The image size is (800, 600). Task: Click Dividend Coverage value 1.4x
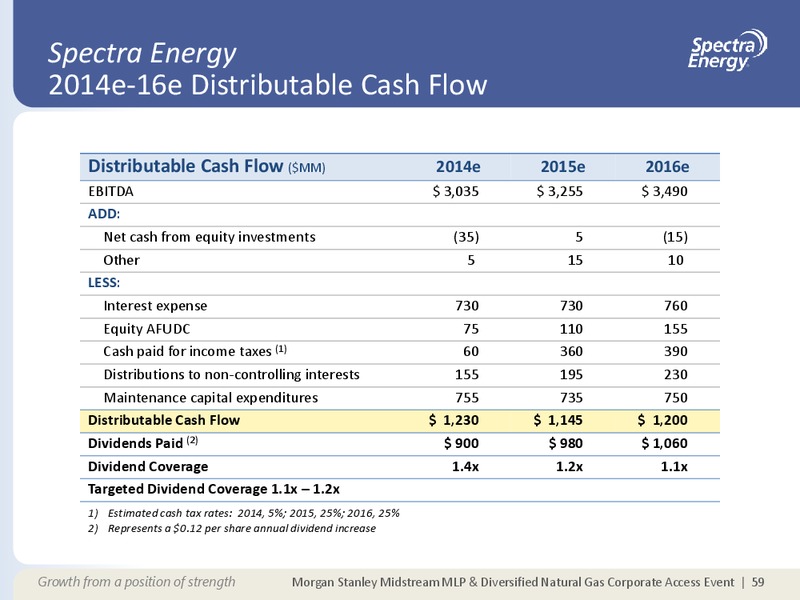465,466
